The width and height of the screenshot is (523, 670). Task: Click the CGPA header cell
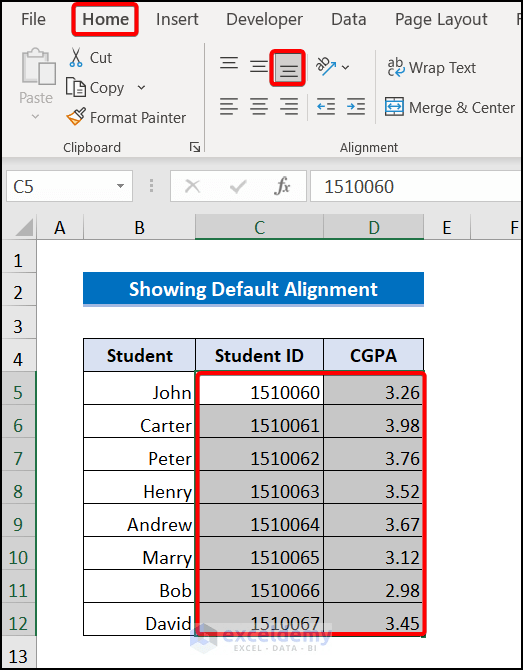click(373, 355)
